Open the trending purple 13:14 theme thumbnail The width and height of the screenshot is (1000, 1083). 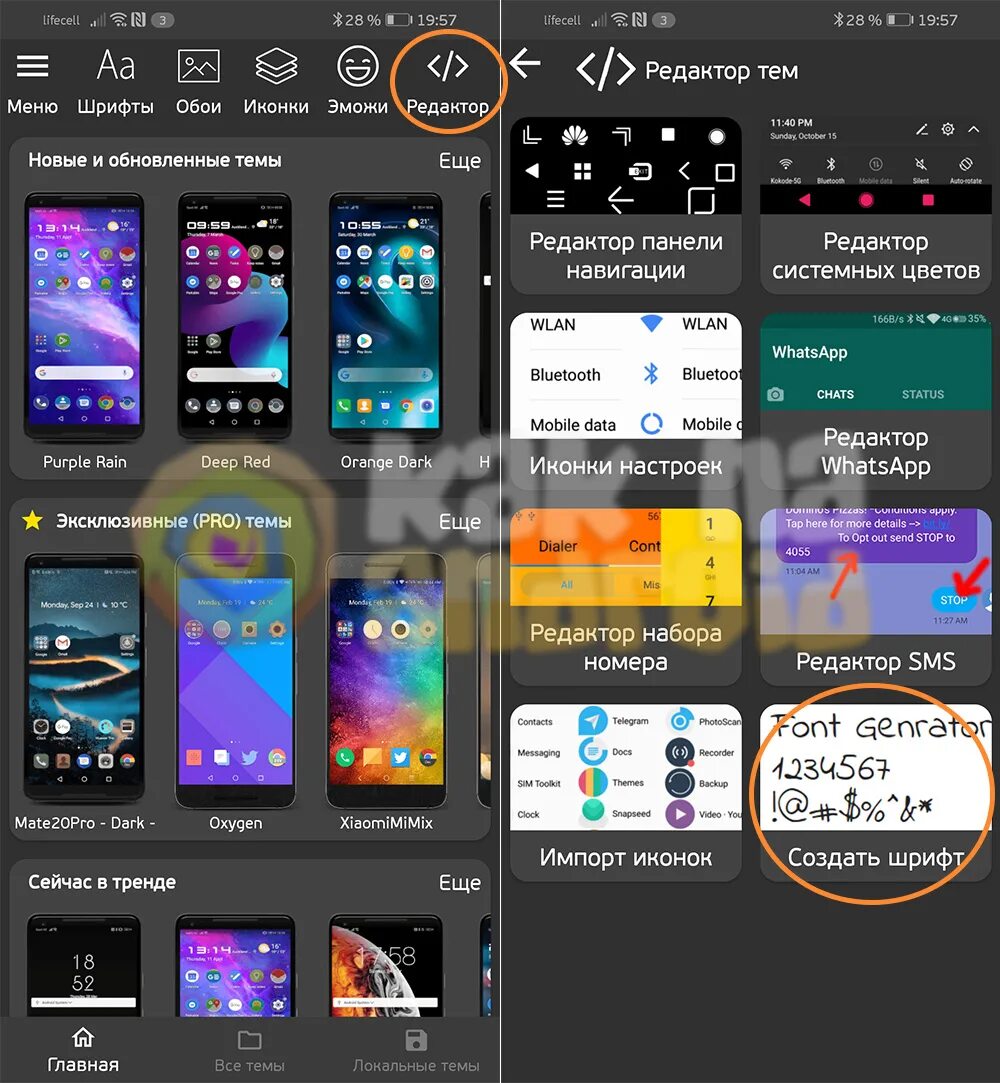(235, 965)
